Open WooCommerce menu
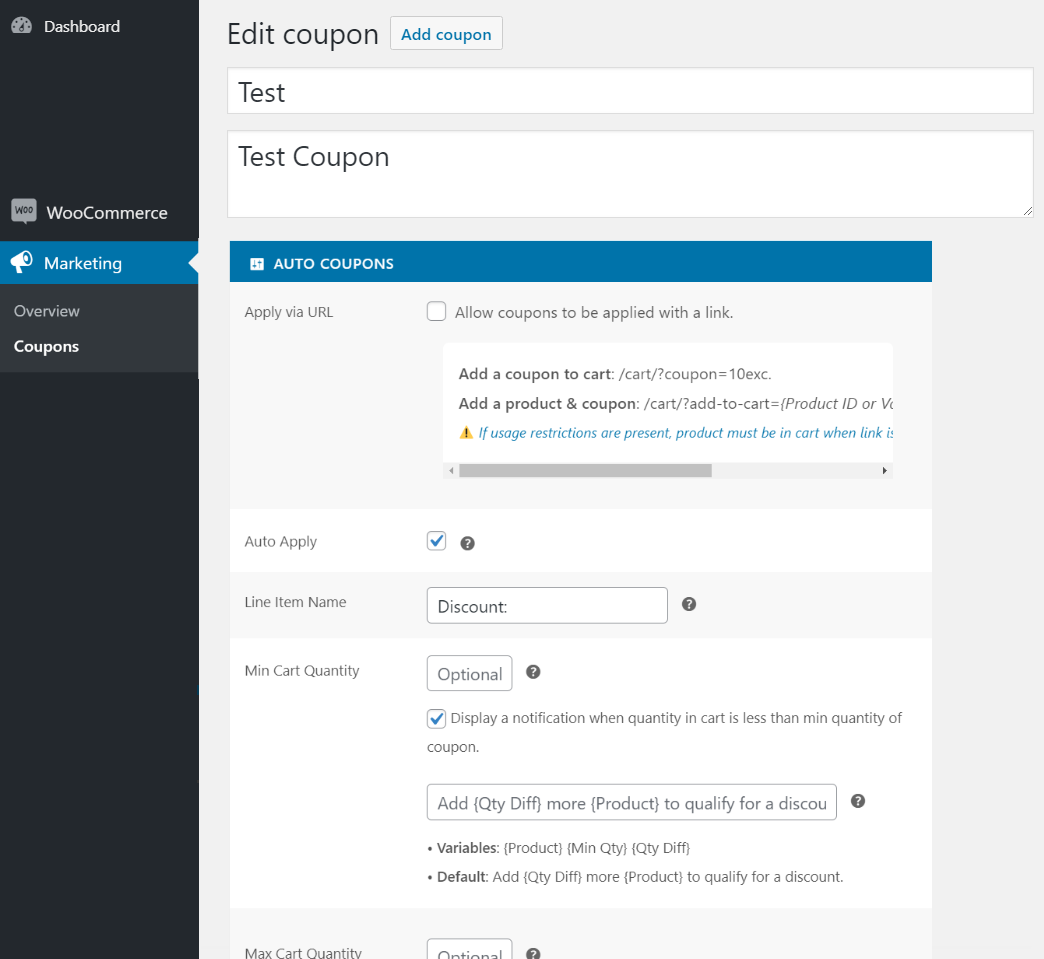 click(x=99, y=212)
